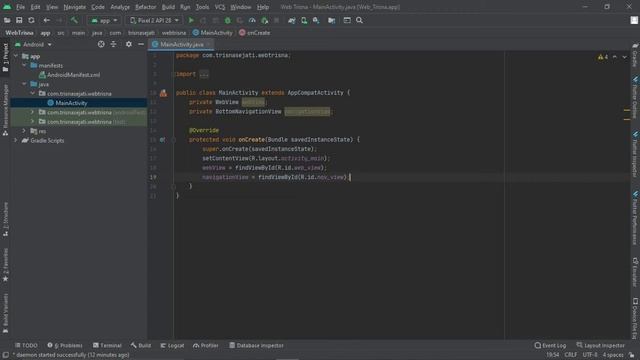Go to next highlighted error arrow
The image size is (640, 360).
click(x=624, y=57)
